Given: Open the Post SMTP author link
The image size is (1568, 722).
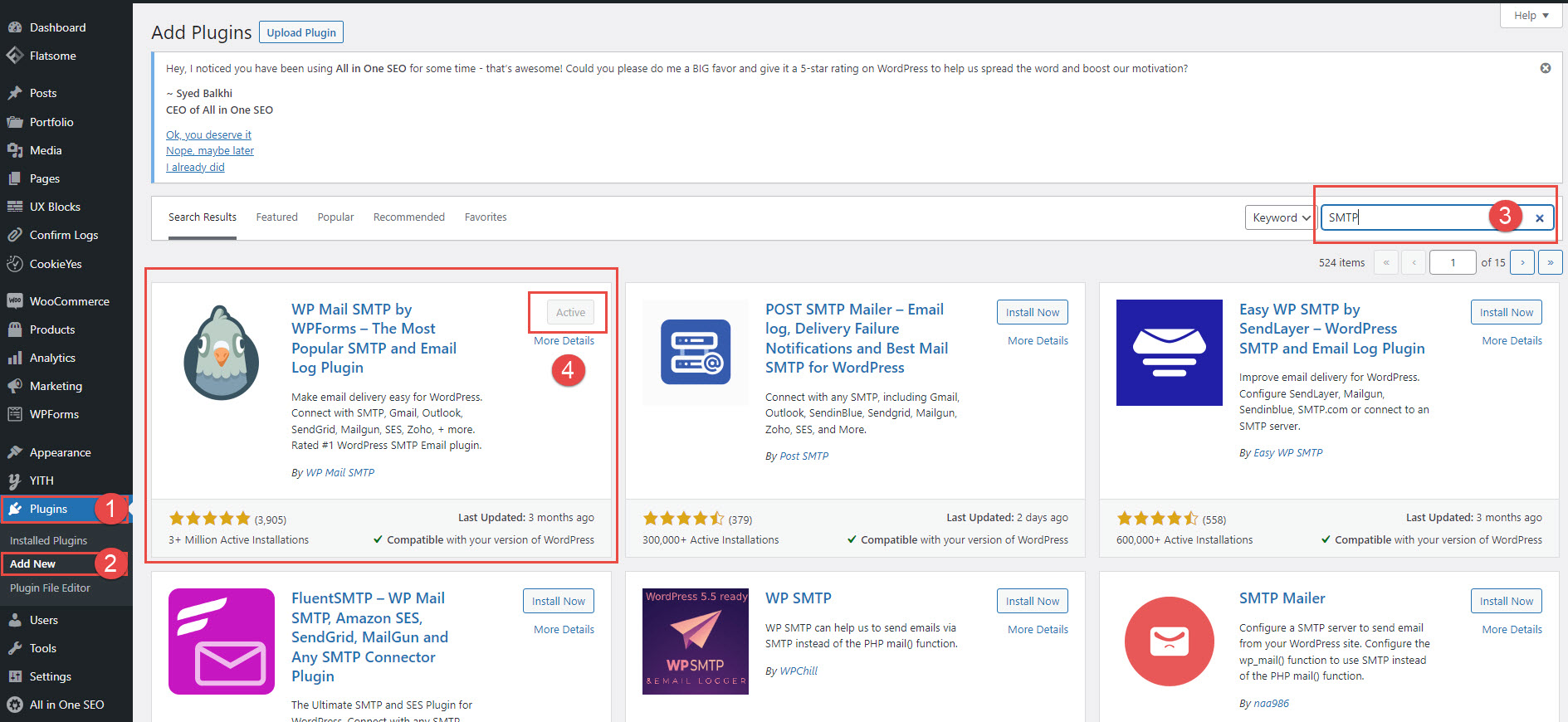Looking at the screenshot, I should 804,456.
